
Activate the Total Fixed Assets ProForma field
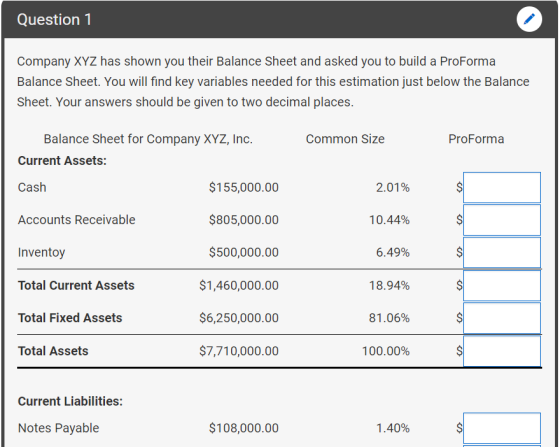point(502,318)
